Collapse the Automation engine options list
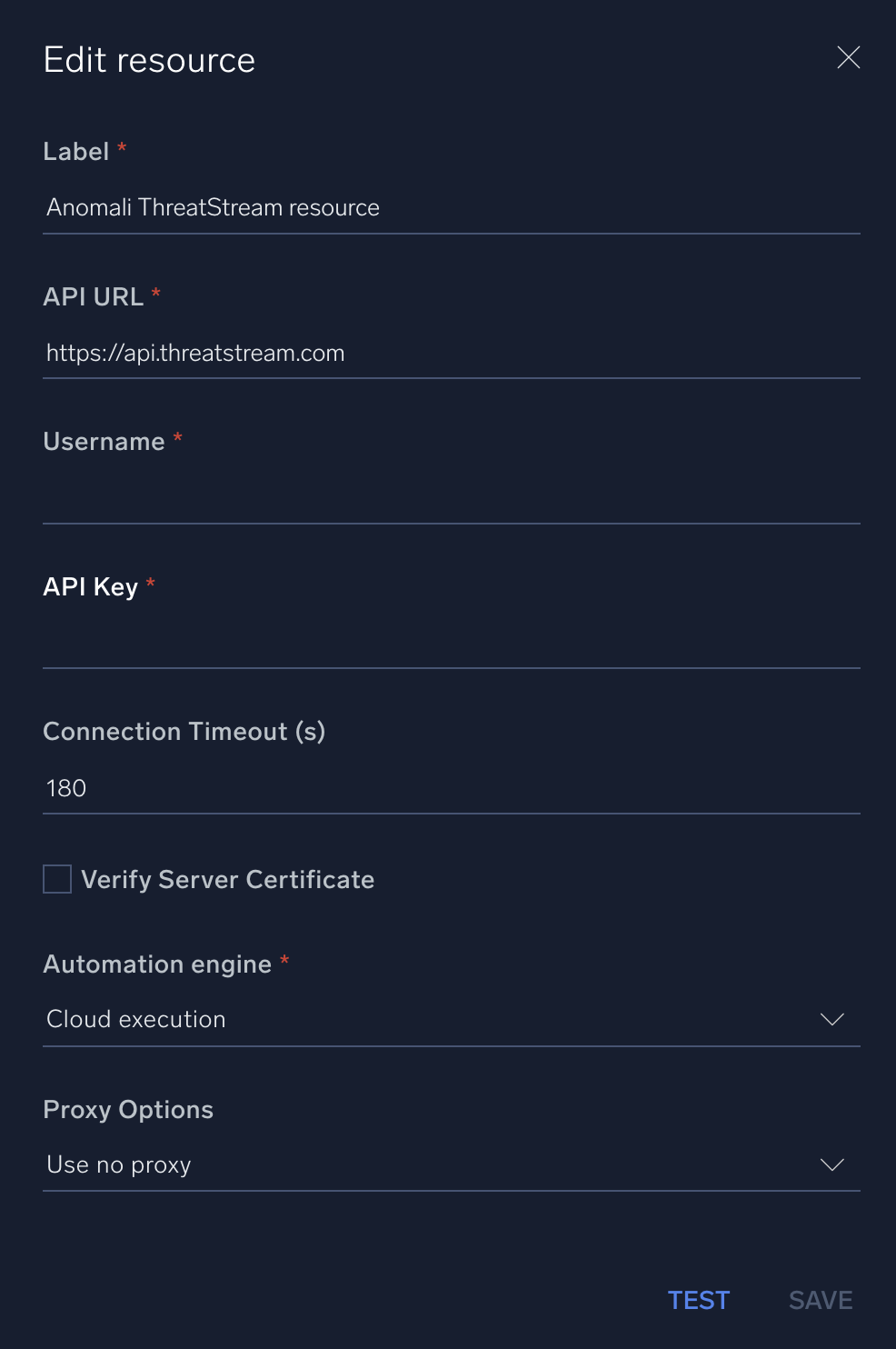 831,1019
